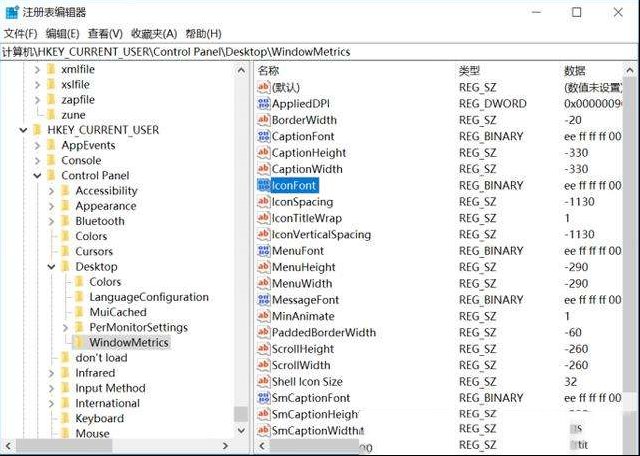Expand the International key
Screen dimensions: 640x456
tap(51, 403)
